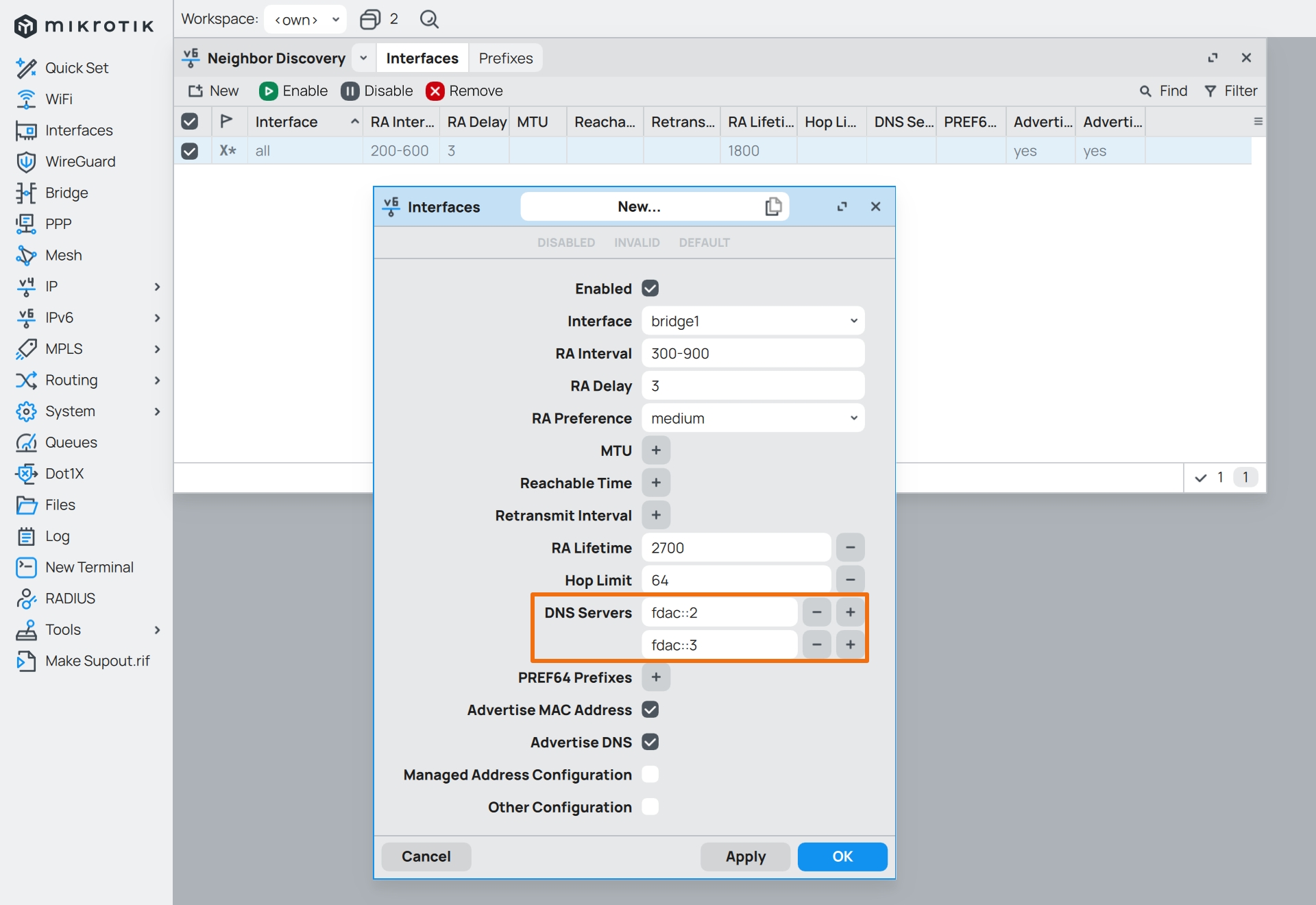Add an MTU value with its plus button
Image resolution: width=1316 pixels, height=905 pixels.
tap(656, 450)
